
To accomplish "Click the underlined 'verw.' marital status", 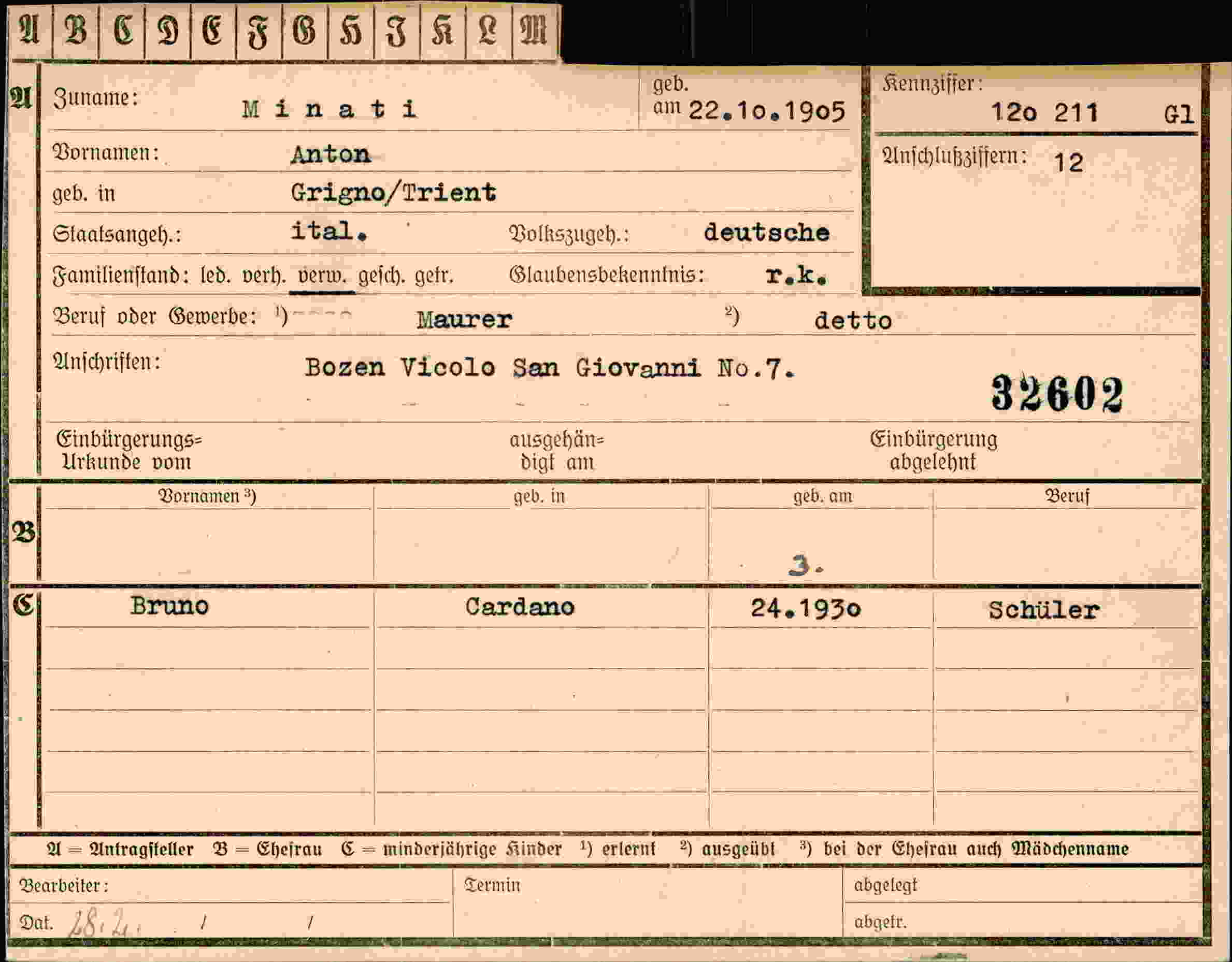I will click(x=322, y=276).
